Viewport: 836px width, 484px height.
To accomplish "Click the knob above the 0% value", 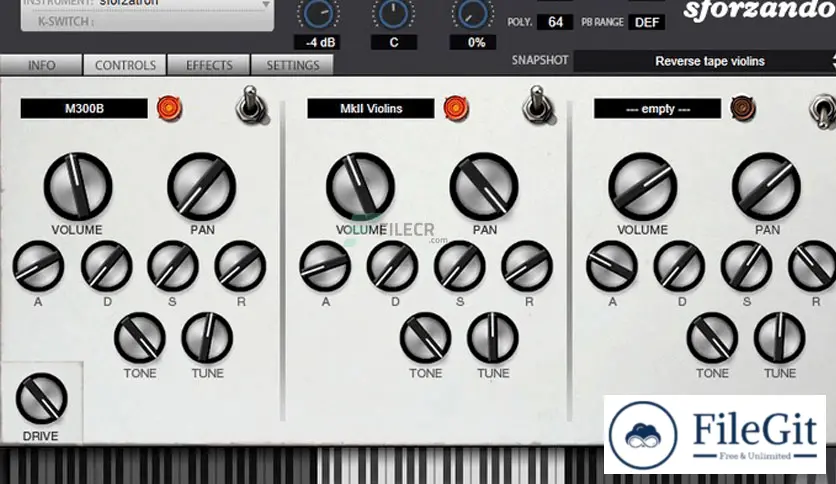I will [x=473, y=14].
